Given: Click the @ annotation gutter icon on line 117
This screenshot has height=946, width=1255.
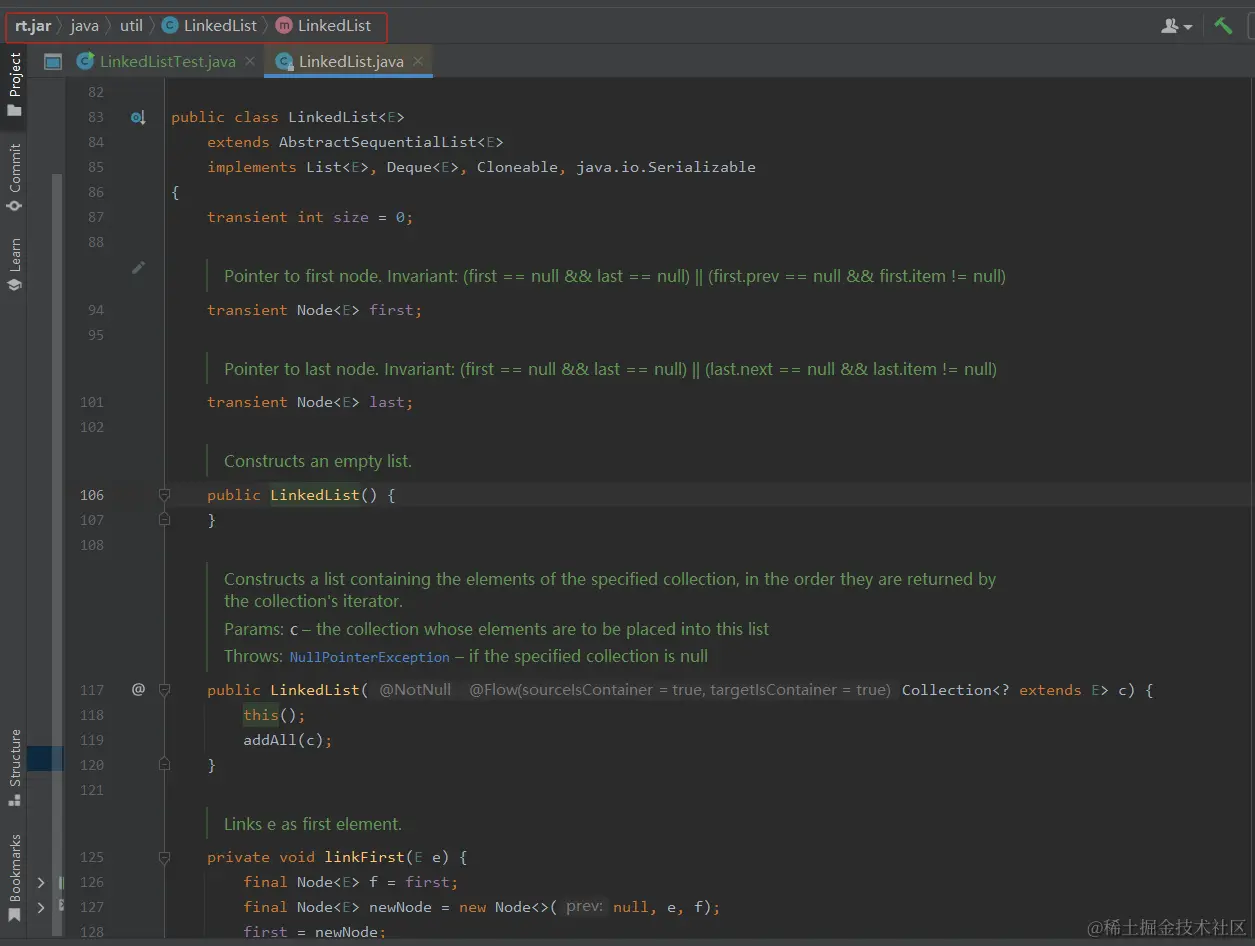Looking at the screenshot, I should click(x=138, y=689).
